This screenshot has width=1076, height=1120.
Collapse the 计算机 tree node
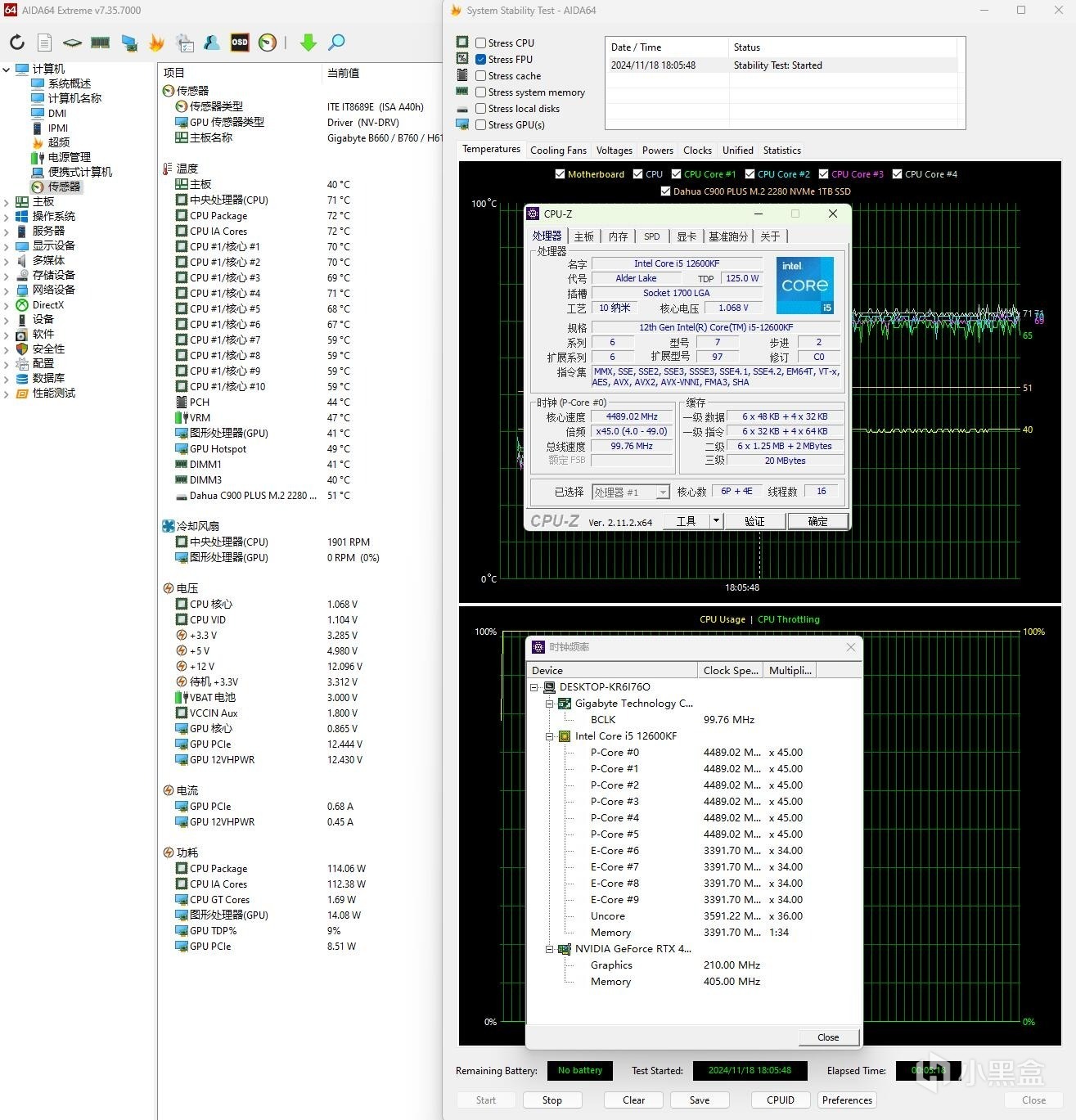[7, 70]
